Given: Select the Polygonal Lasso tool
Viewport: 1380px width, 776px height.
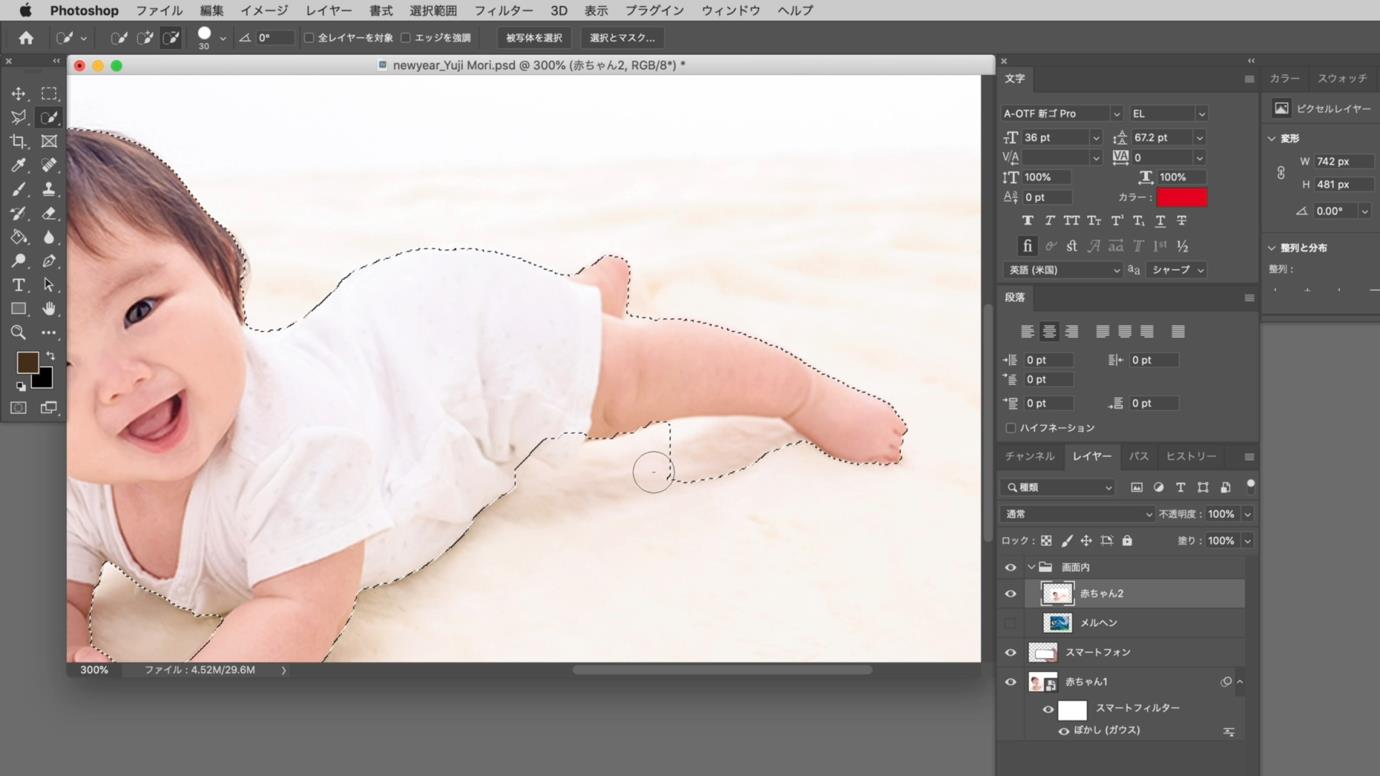Looking at the screenshot, I should (19, 117).
